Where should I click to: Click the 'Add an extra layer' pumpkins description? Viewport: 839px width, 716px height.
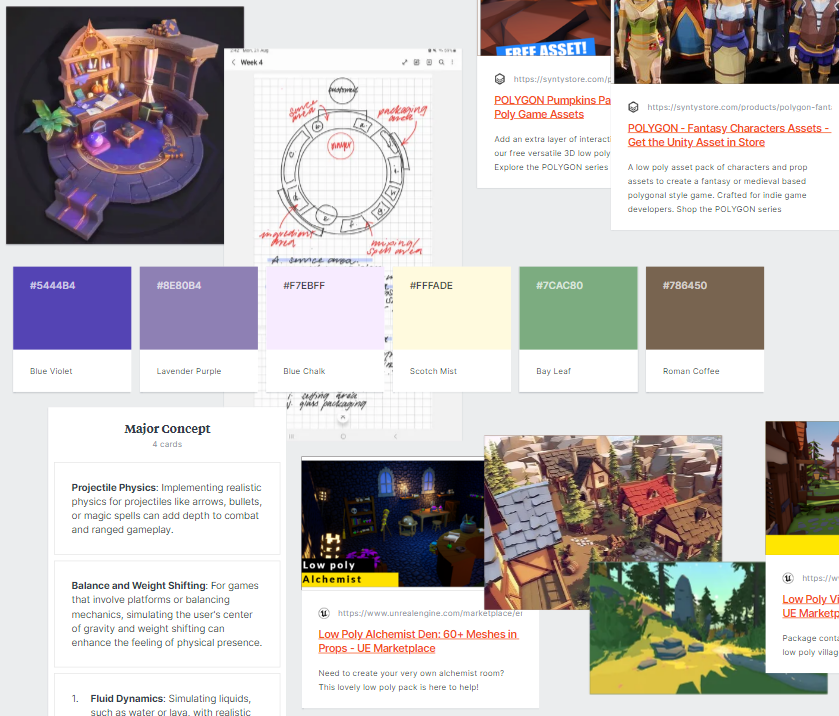pos(552,153)
